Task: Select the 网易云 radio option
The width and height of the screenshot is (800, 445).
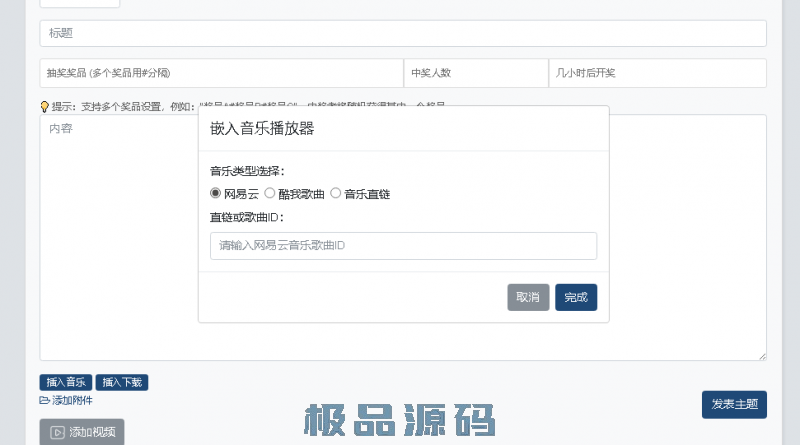Action: tap(215, 193)
